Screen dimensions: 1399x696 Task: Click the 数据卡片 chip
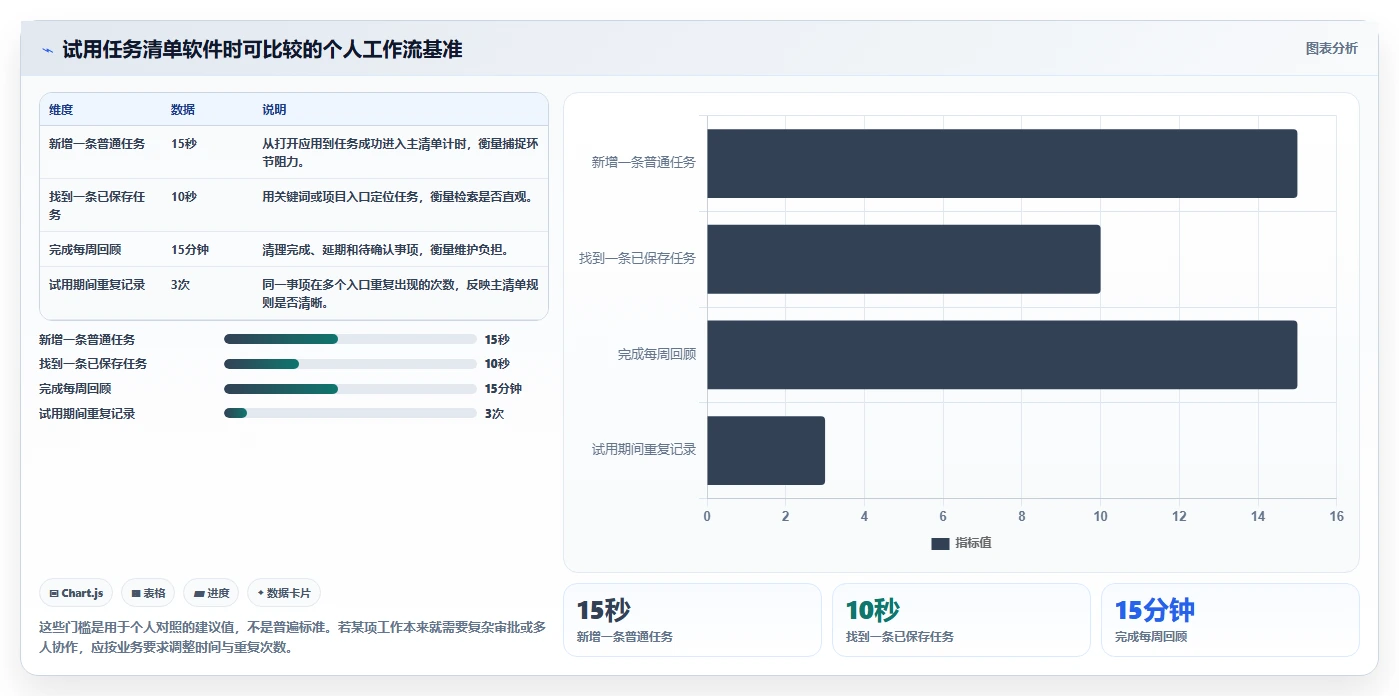click(284, 593)
